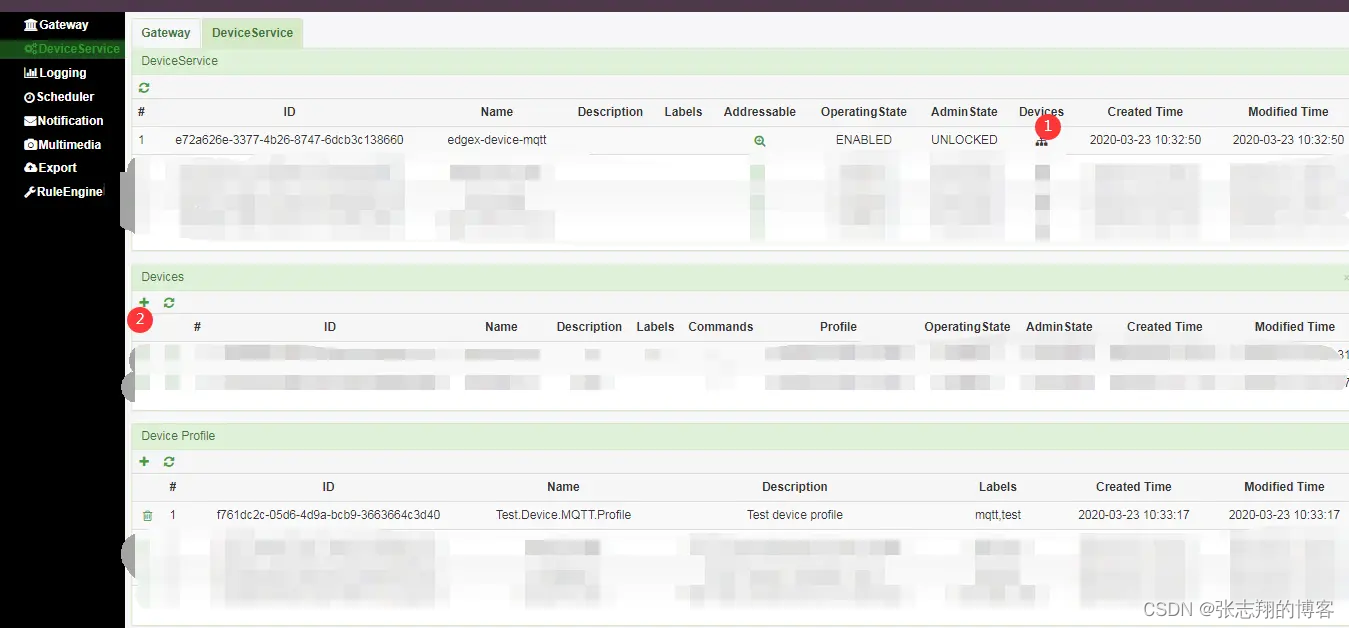Add a new device with the plus icon
This screenshot has height=628, width=1349.
[x=144, y=302]
